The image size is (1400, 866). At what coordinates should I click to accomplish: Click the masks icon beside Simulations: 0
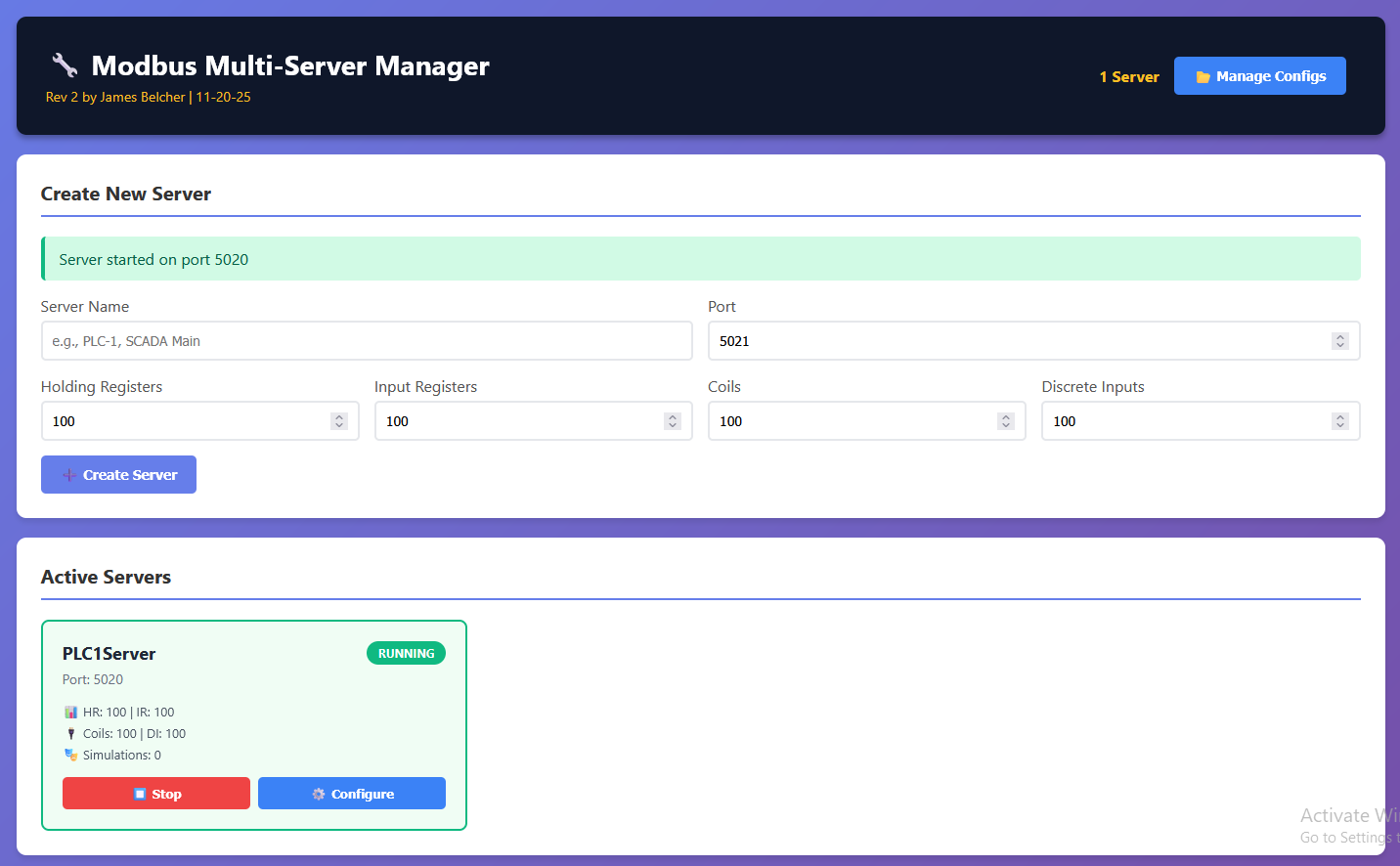point(70,756)
